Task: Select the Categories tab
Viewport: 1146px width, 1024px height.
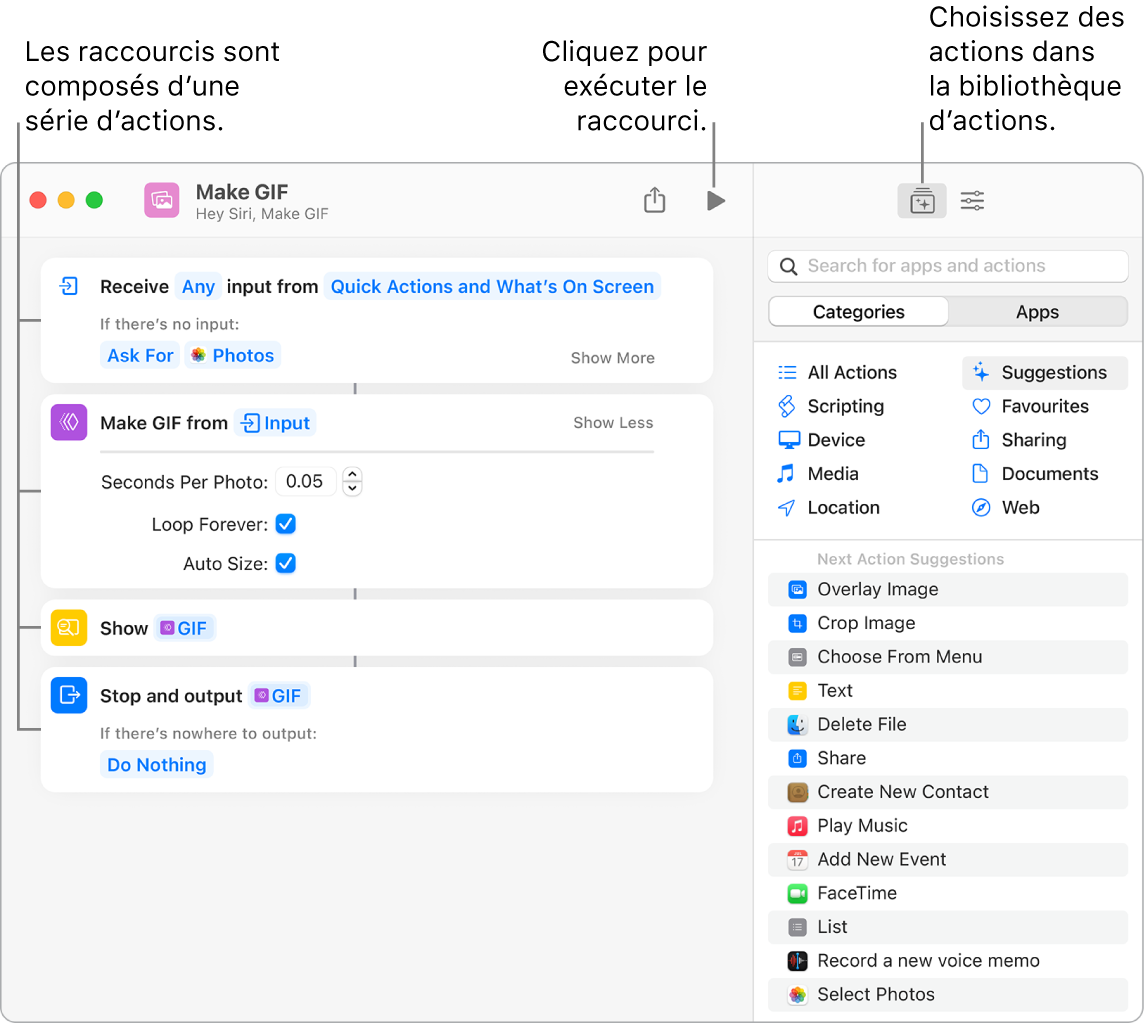Action: (x=858, y=312)
